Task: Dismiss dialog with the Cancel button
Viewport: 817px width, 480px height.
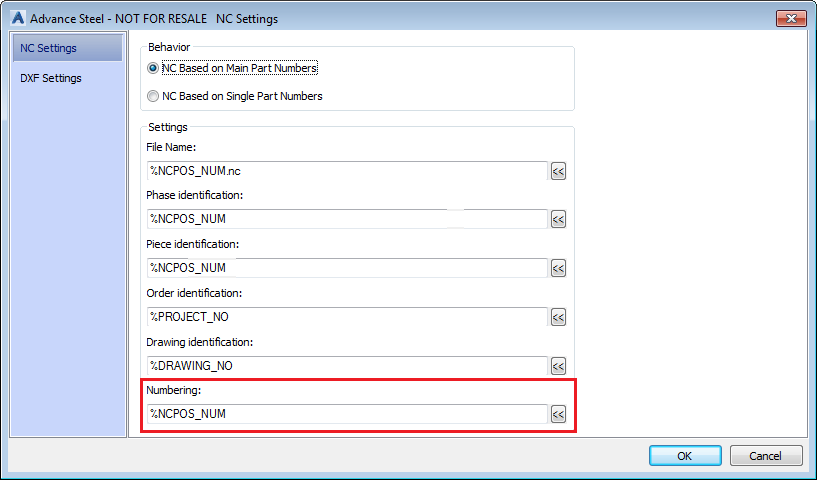Action: coord(765,456)
